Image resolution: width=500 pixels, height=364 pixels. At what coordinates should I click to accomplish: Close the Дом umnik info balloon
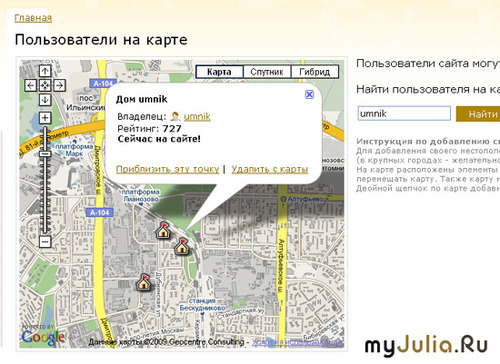pyautogui.click(x=309, y=94)
